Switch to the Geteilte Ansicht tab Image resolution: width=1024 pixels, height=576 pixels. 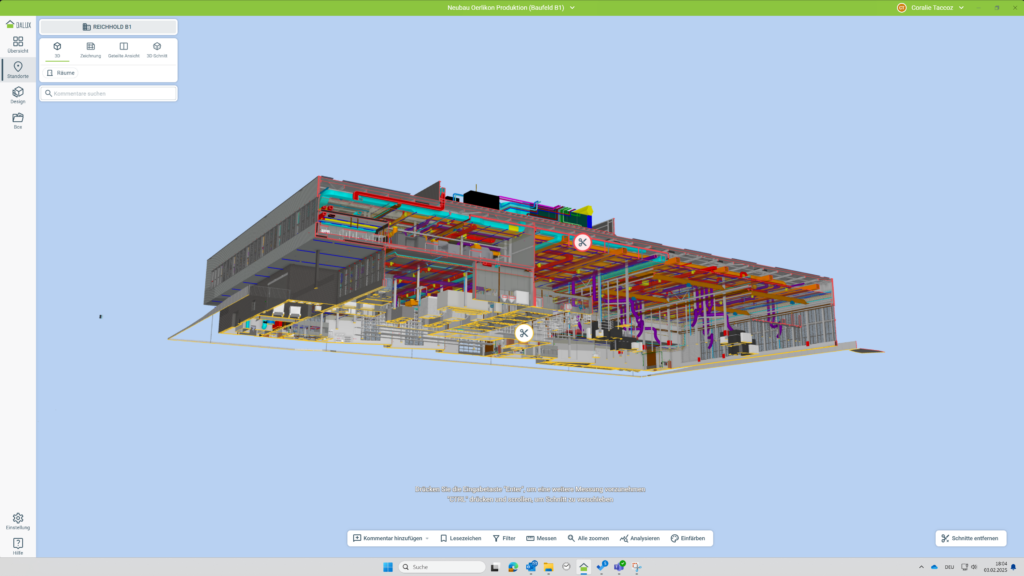click(124, 49)
